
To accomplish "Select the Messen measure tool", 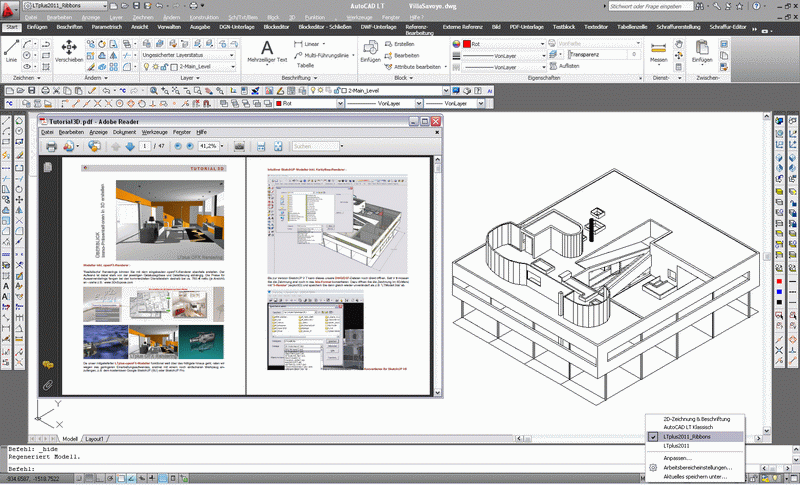I will pos(659,51).
